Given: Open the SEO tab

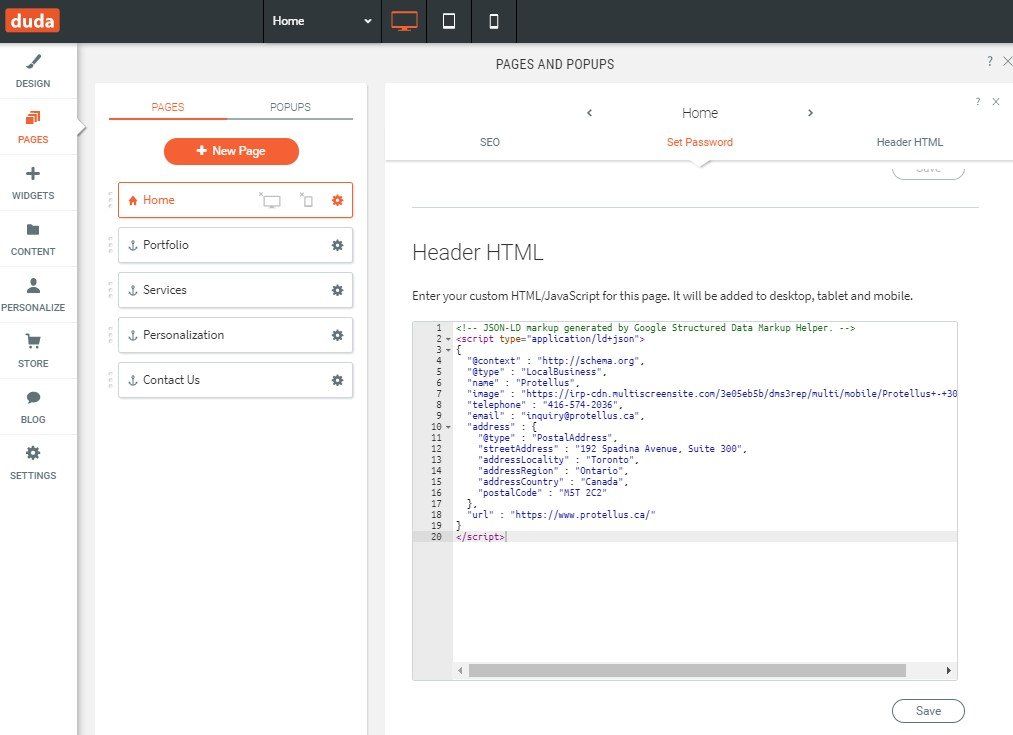Looking at the screenshot, I should click(x=490, y=142).
